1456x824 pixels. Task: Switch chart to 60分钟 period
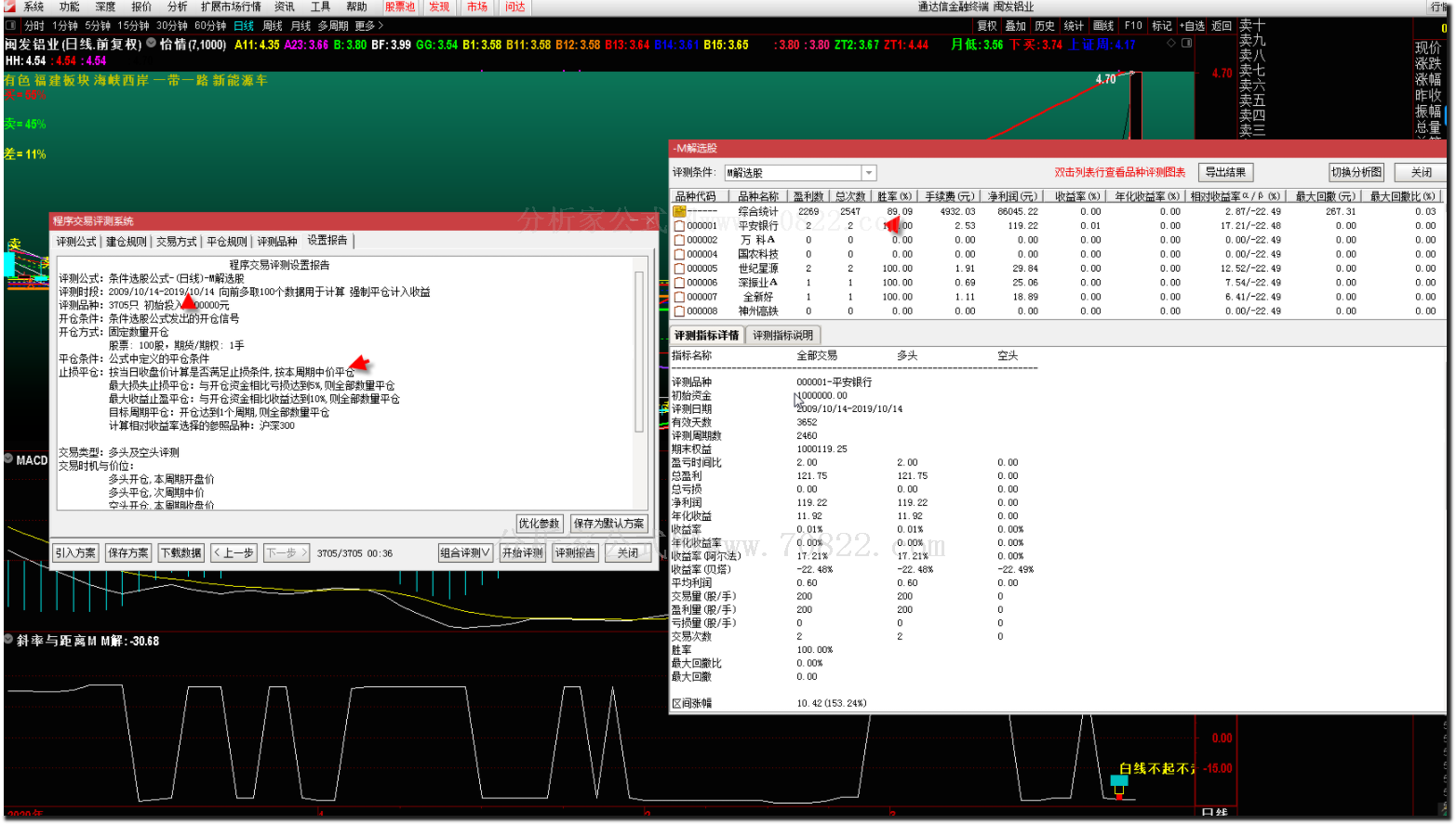pos(210,26)
